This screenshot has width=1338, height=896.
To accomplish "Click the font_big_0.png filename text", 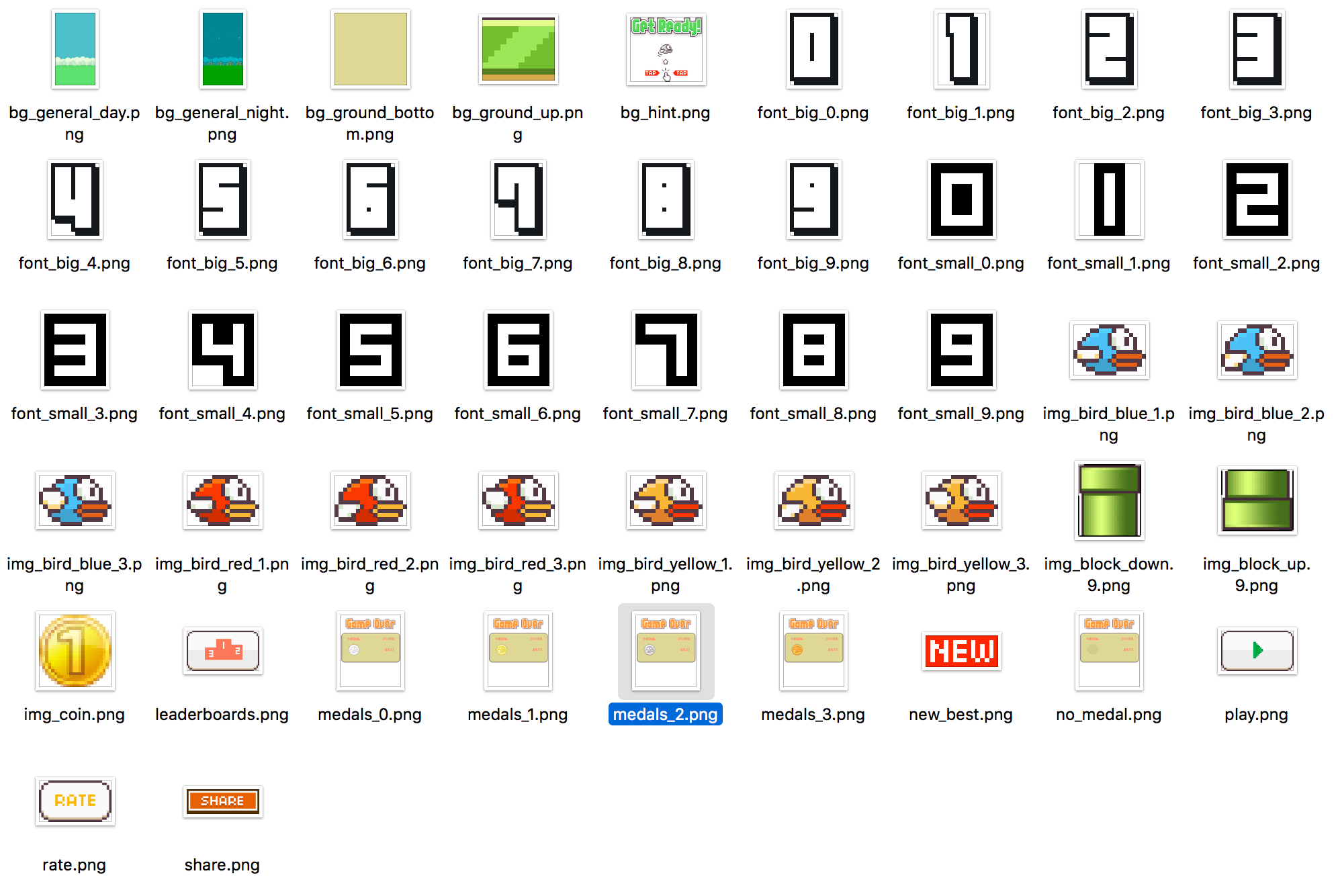I will (813, 113).
